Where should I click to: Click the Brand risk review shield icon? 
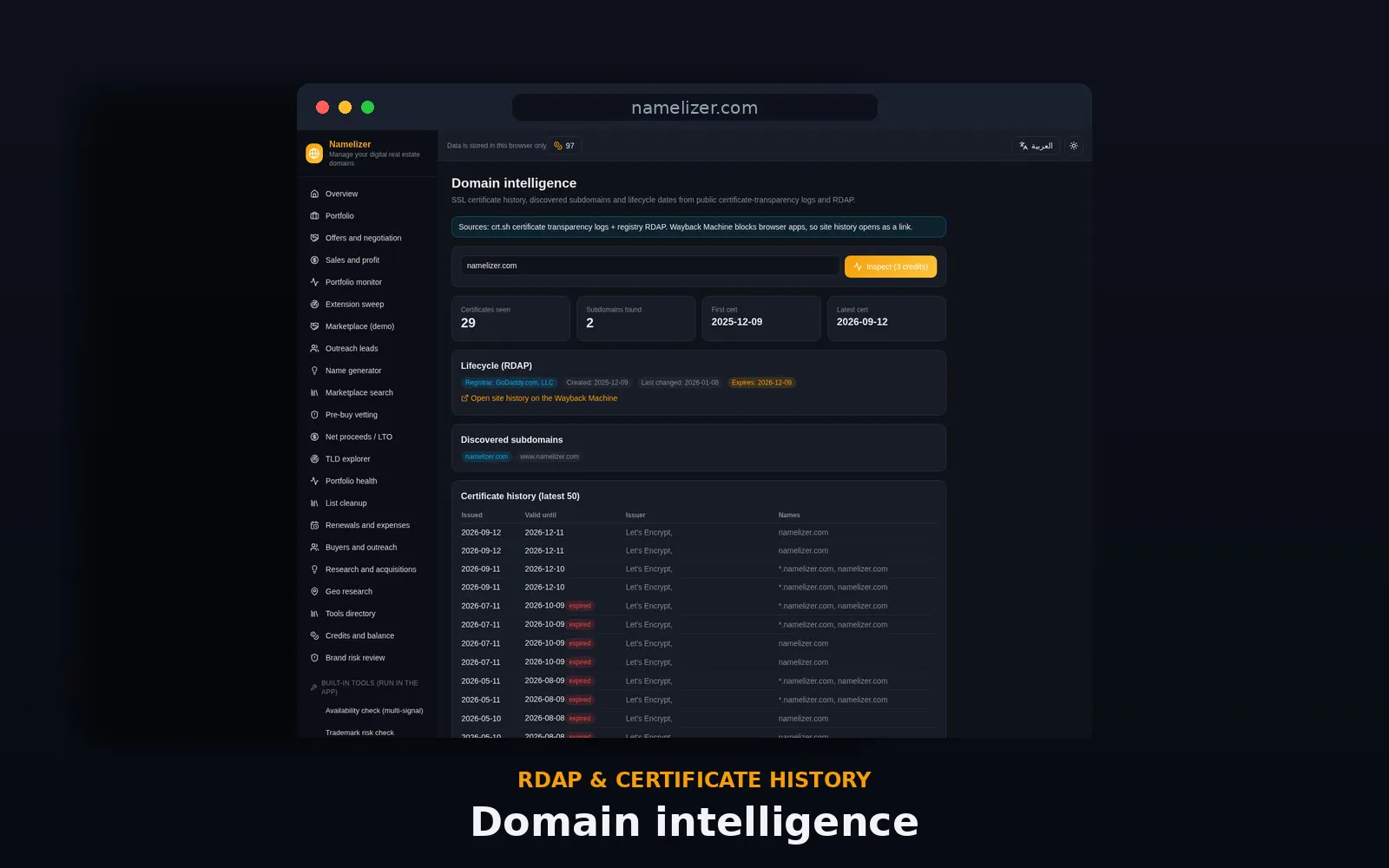tap(314, 658)
